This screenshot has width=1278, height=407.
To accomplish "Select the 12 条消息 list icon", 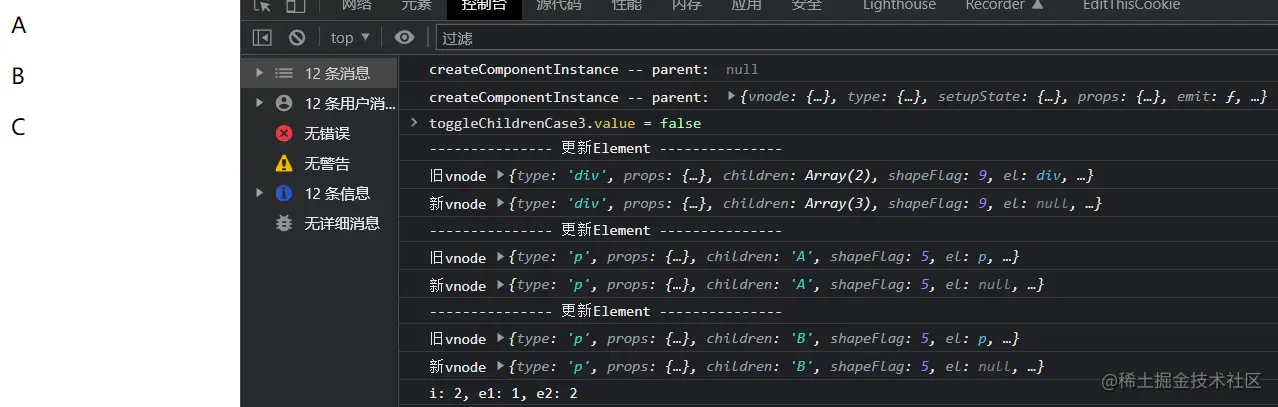I will [284, 73].
